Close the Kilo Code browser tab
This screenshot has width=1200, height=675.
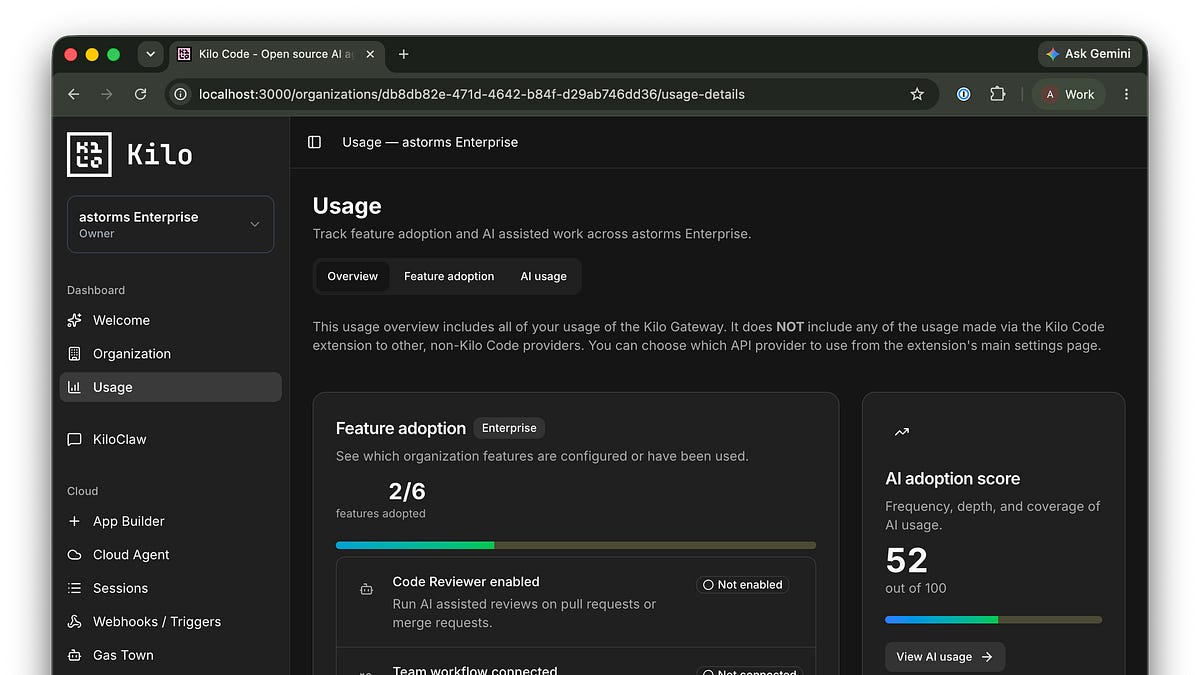[x=370, y=54]
